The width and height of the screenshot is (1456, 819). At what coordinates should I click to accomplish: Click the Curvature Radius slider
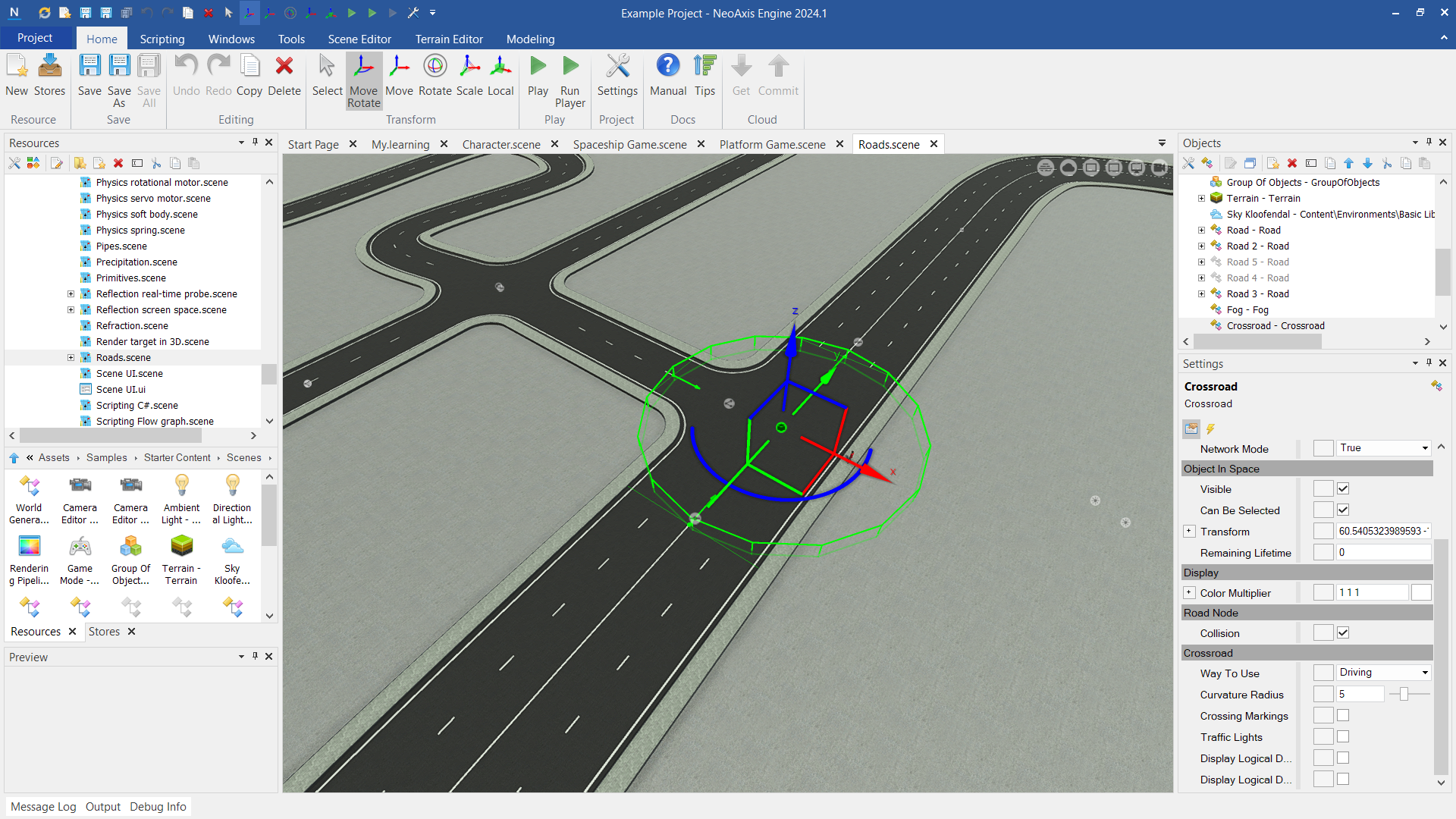point(1404,695)
